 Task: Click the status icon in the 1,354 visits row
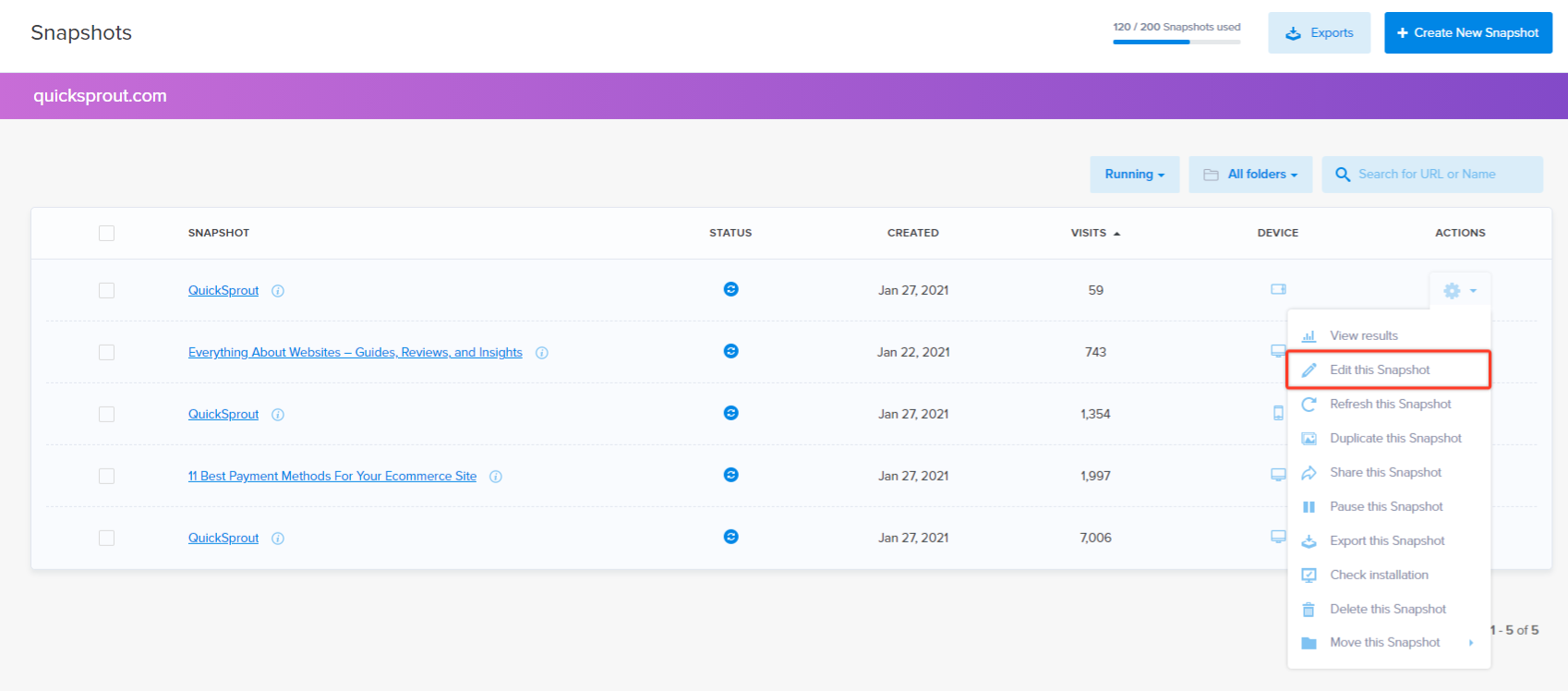coord(730,413)
